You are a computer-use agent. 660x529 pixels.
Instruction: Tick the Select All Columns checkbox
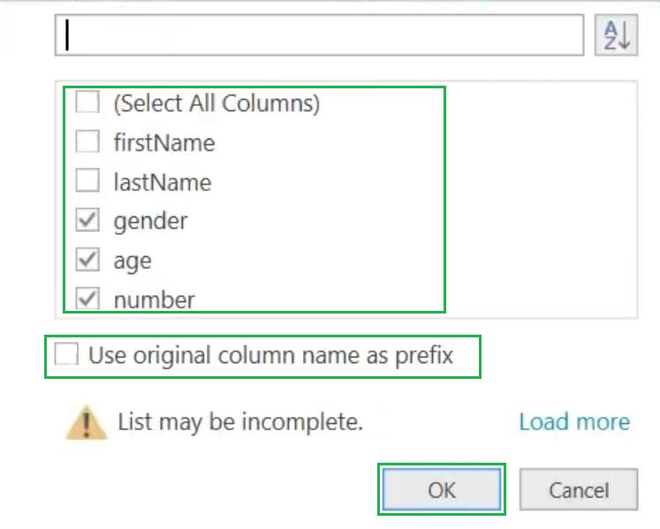[x=88, y=102]
